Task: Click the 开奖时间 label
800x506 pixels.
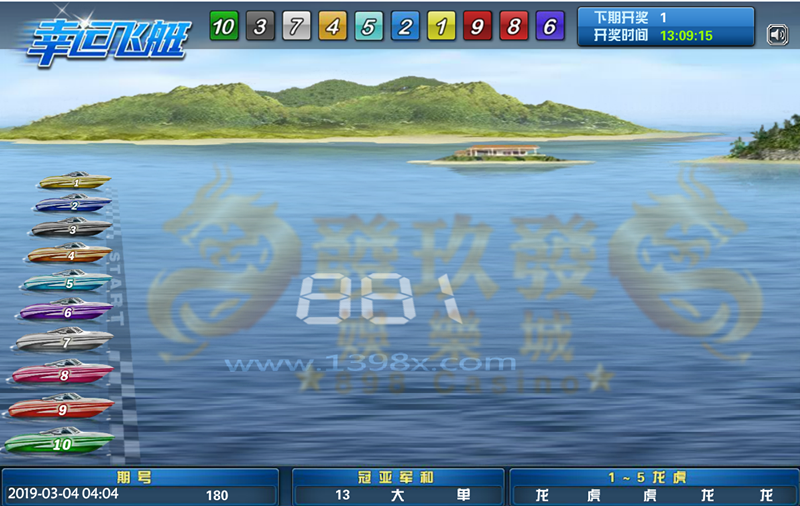Action: 621,35
